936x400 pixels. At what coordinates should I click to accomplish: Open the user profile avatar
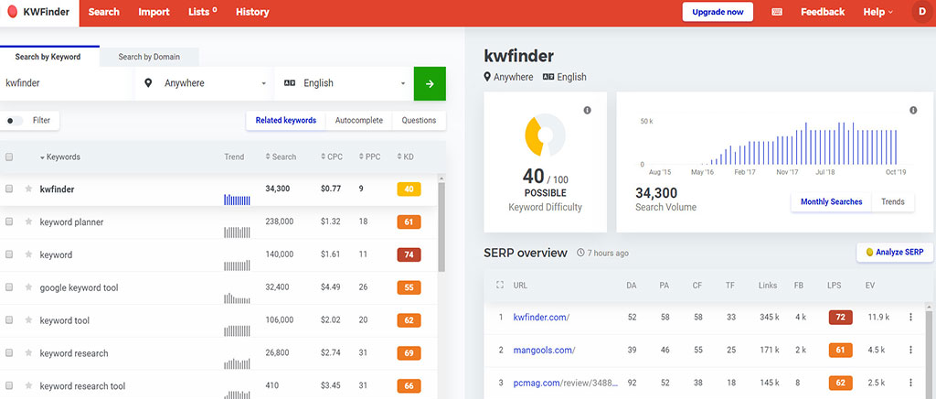pos(921,12)
